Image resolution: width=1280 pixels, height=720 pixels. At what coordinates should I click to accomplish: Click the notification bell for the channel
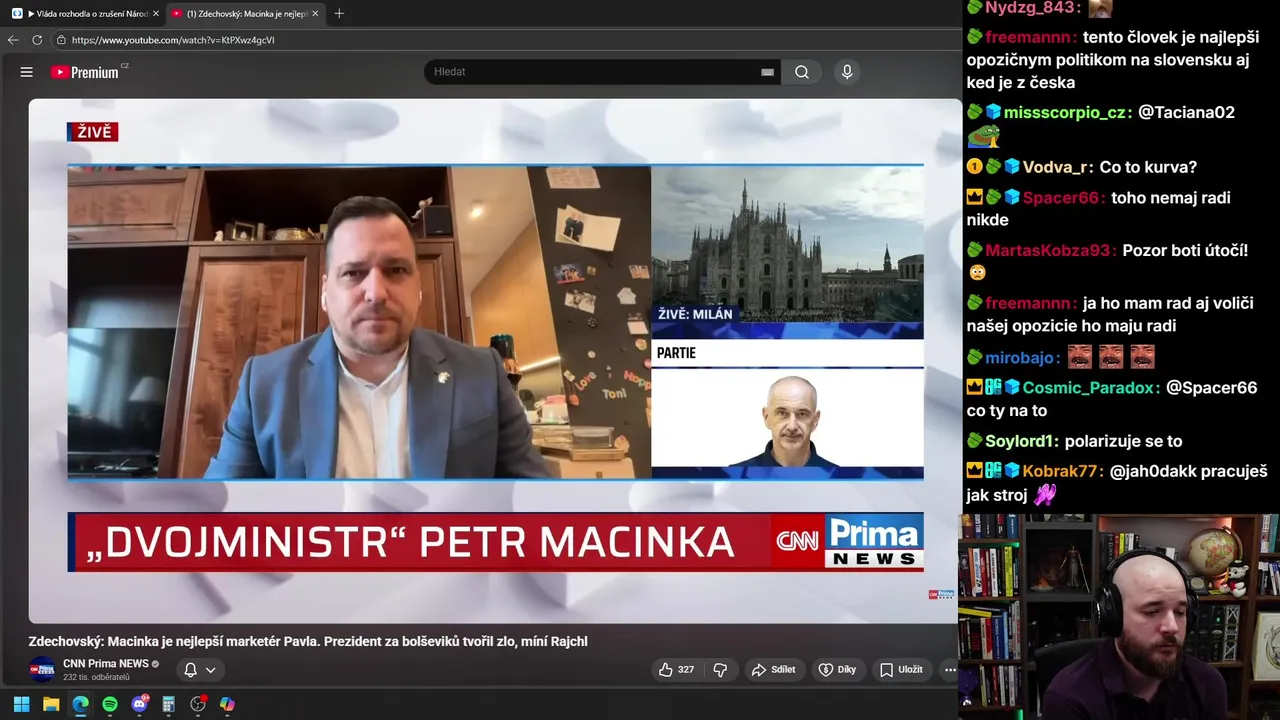point(190,670)
